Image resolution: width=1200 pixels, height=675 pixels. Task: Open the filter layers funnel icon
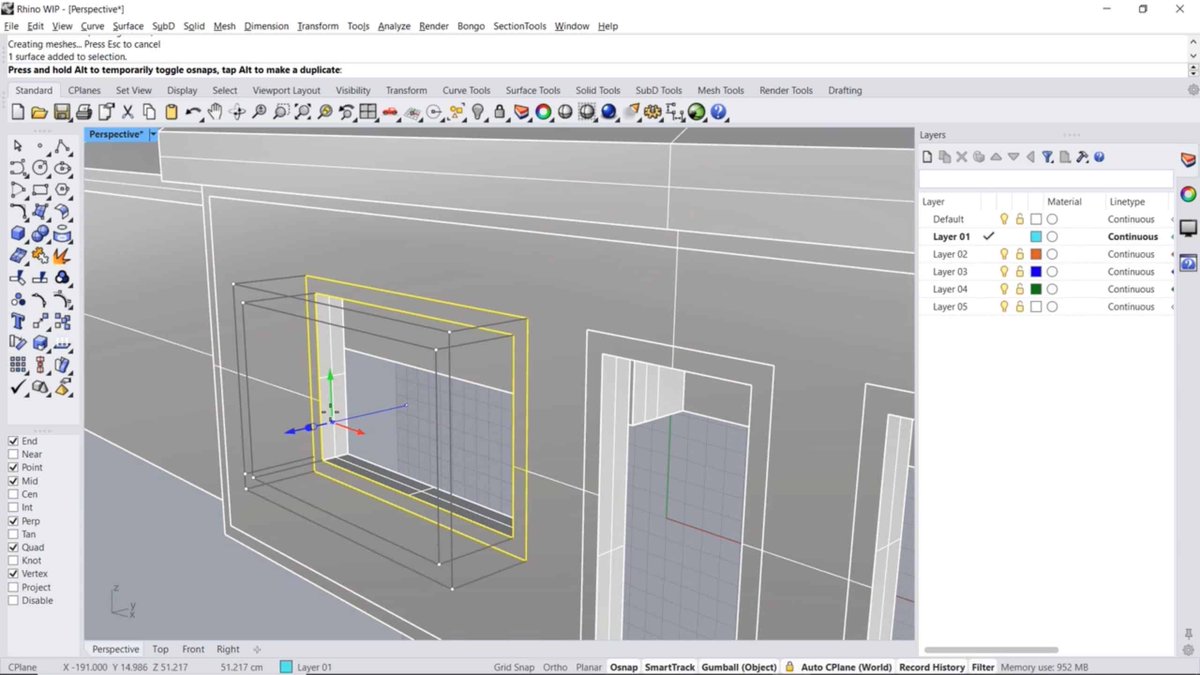(1048, 157)
